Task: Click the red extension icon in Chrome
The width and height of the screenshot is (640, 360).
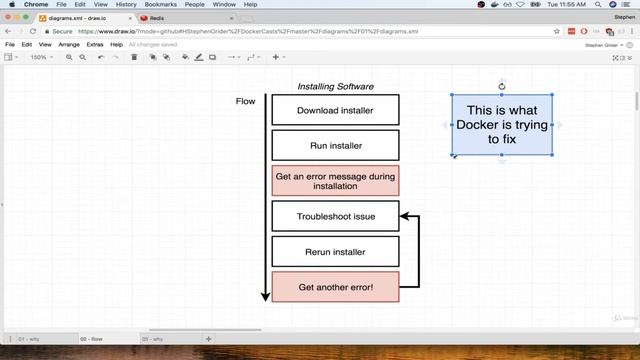Action: (571, 31)
